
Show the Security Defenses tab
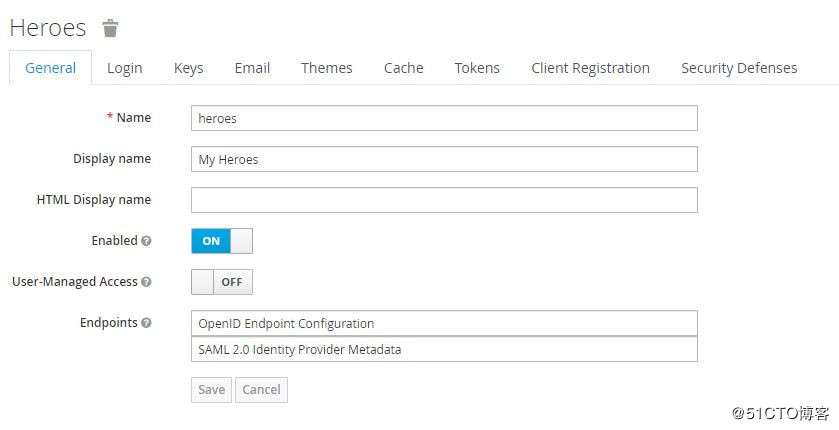pos(739,68)
